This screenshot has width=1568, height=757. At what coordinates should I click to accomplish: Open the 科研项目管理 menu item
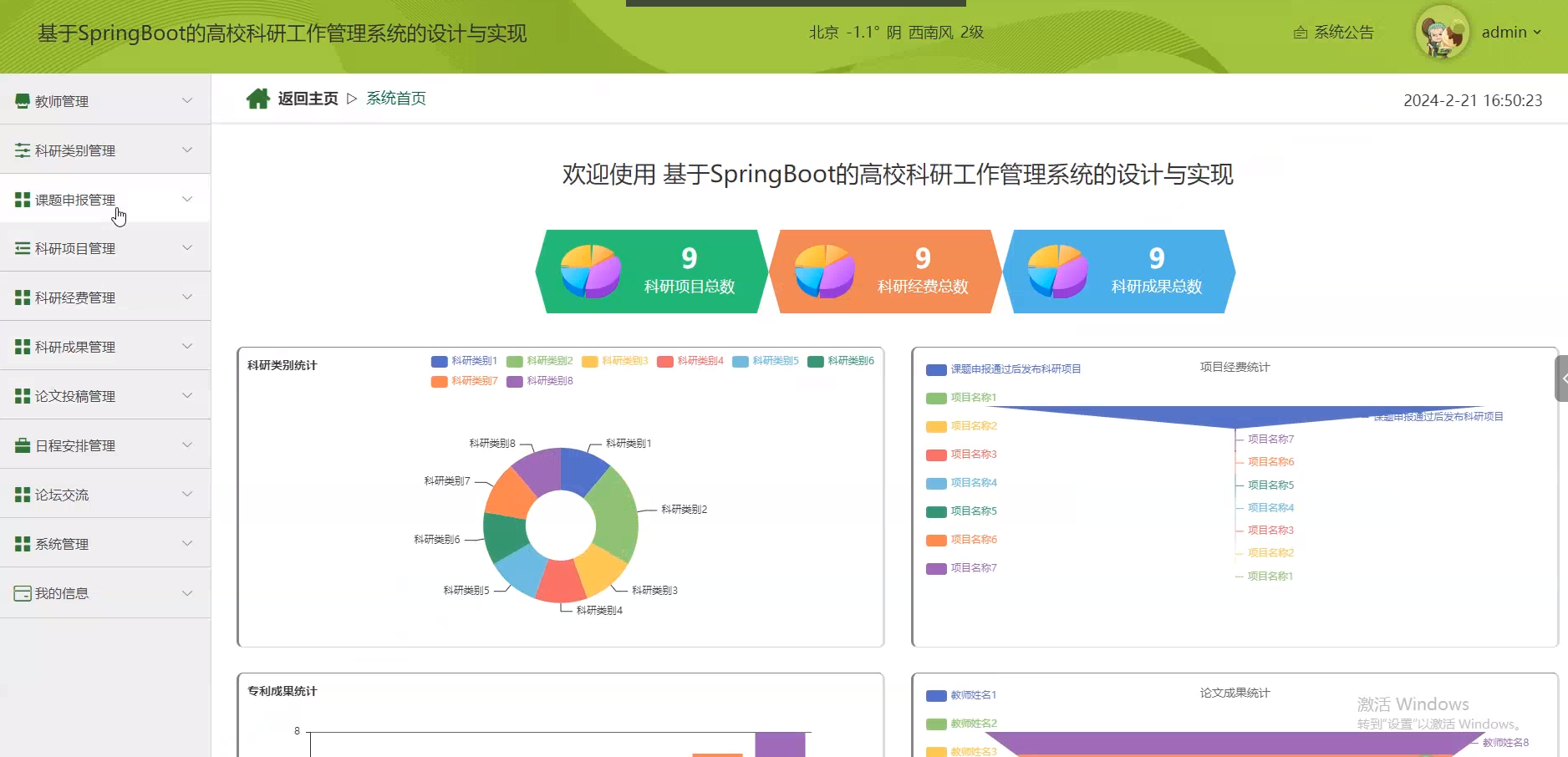click(x=105, y=247)
